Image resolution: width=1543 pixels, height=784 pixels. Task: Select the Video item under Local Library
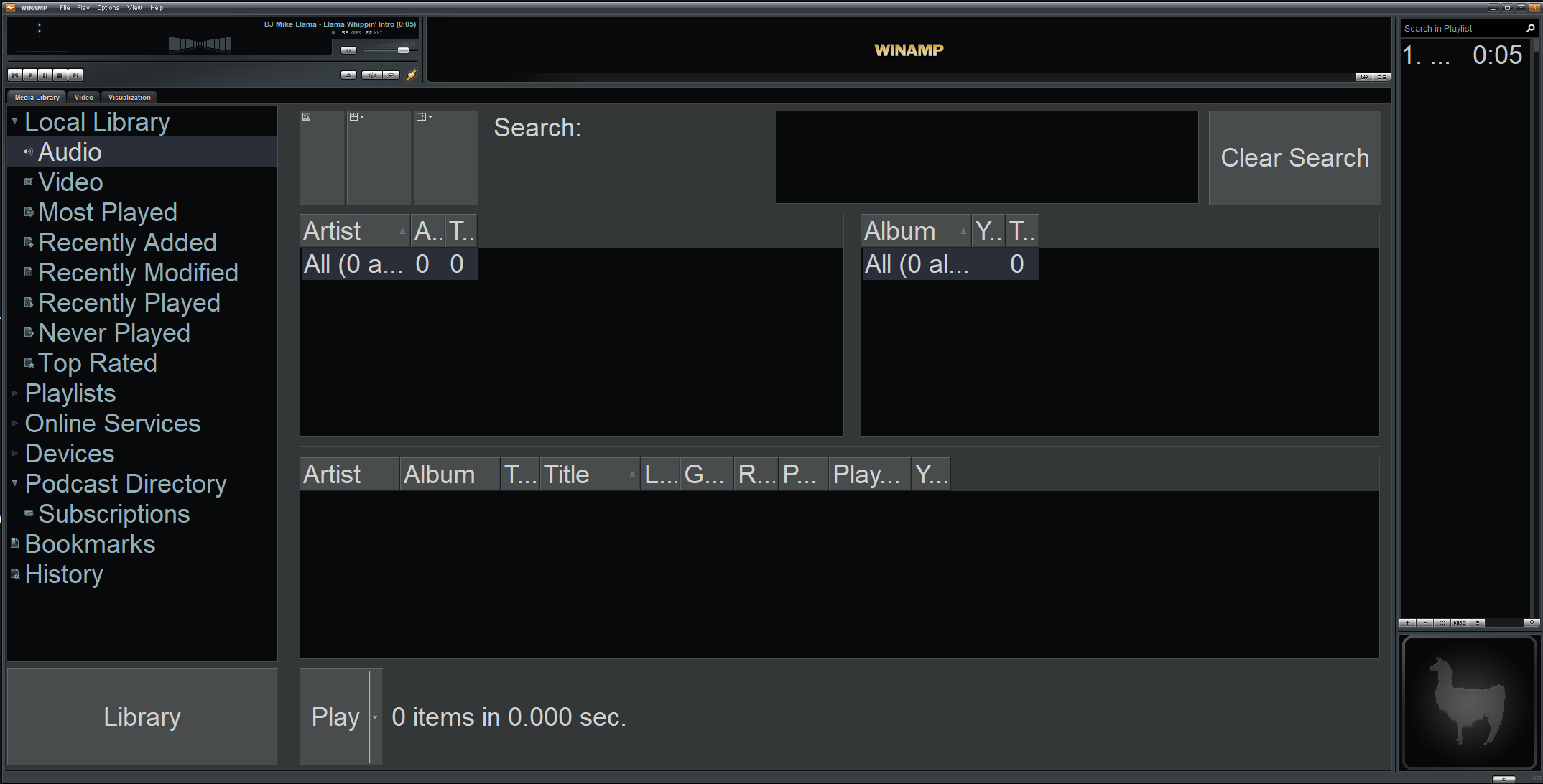(70, 182)
